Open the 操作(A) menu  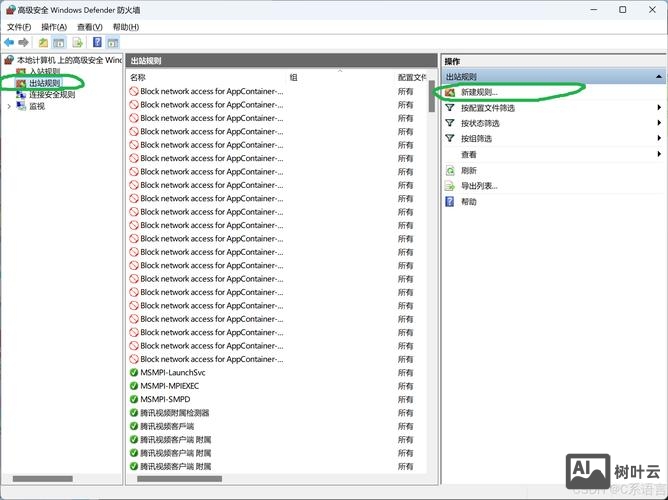(x=54, y=27)
